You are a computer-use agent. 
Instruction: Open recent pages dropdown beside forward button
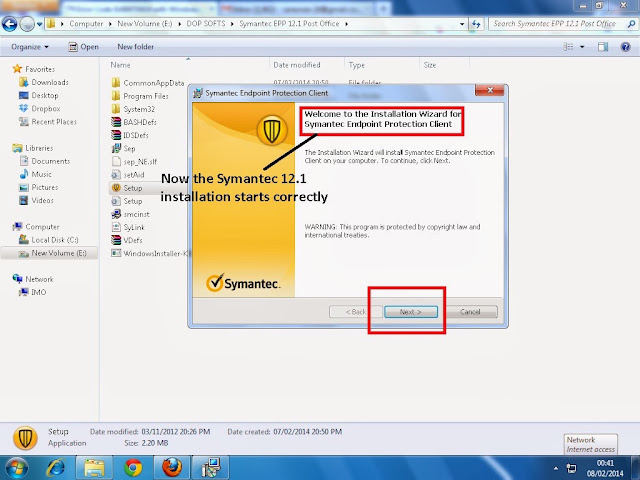point(40,24)
